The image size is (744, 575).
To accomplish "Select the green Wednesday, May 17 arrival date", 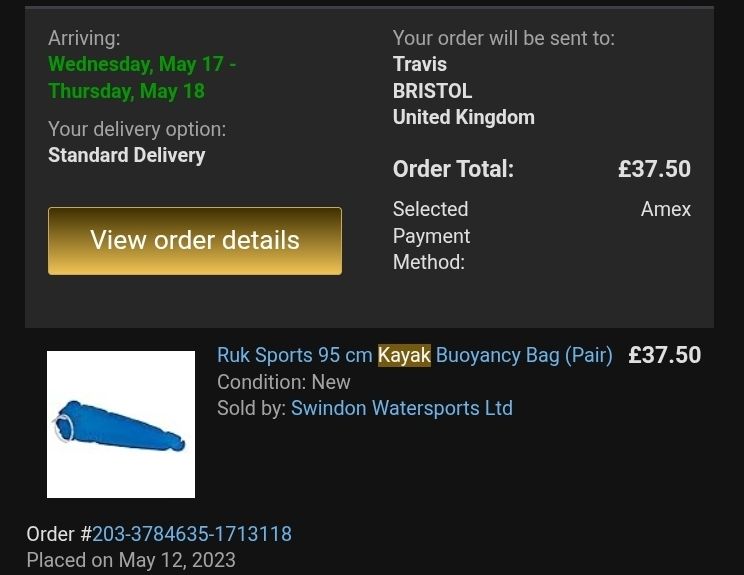I will (142, 64).
